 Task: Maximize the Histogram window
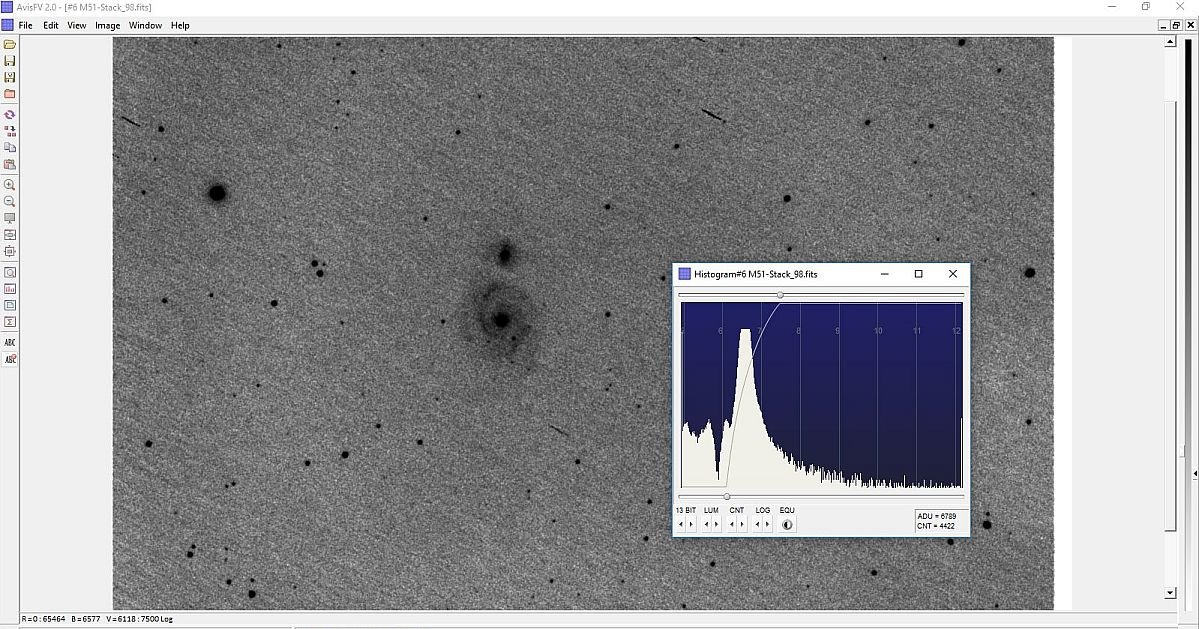pyautogui.click(x=918, y=274)
